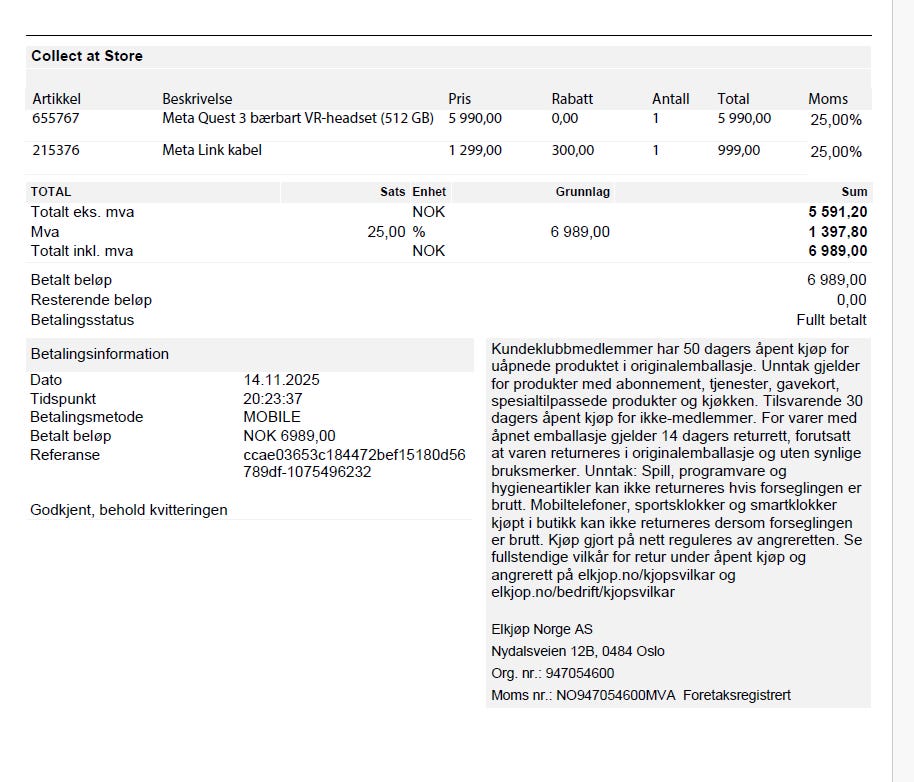The image size is (914, 782).
Task: Select the amount 'NOK 6989,00'
Action: [289, 436]
